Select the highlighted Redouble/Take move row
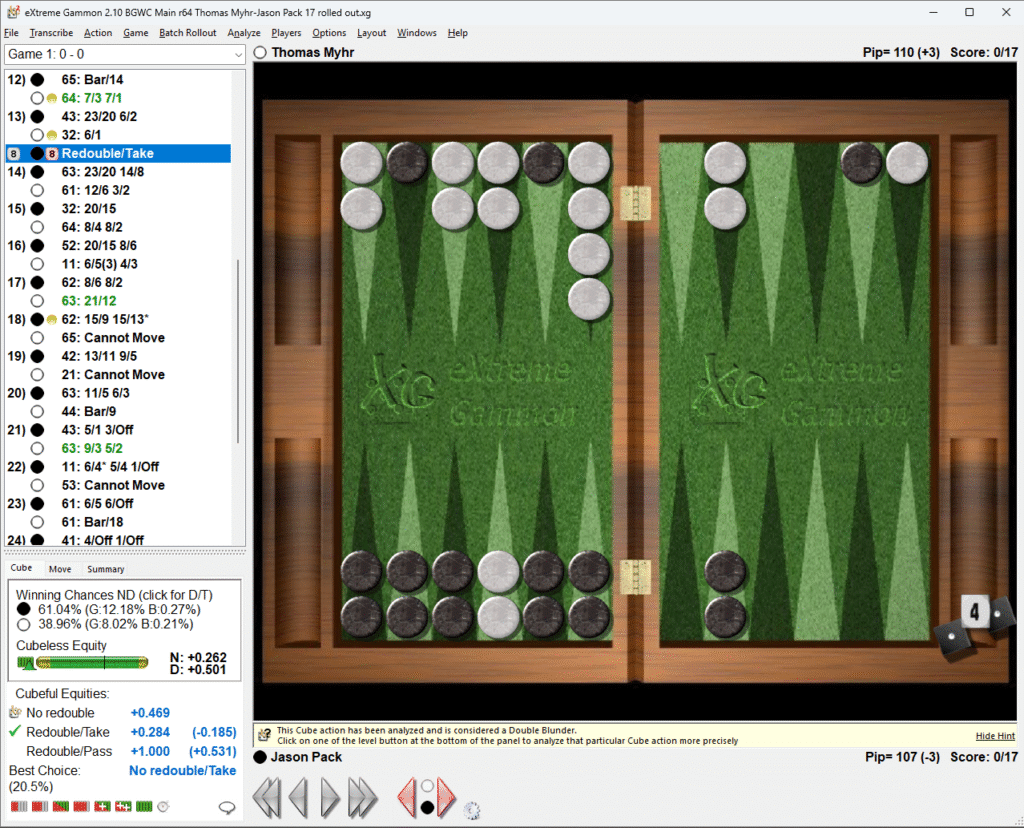The image size is (1024, 828). tap(118, 153)
